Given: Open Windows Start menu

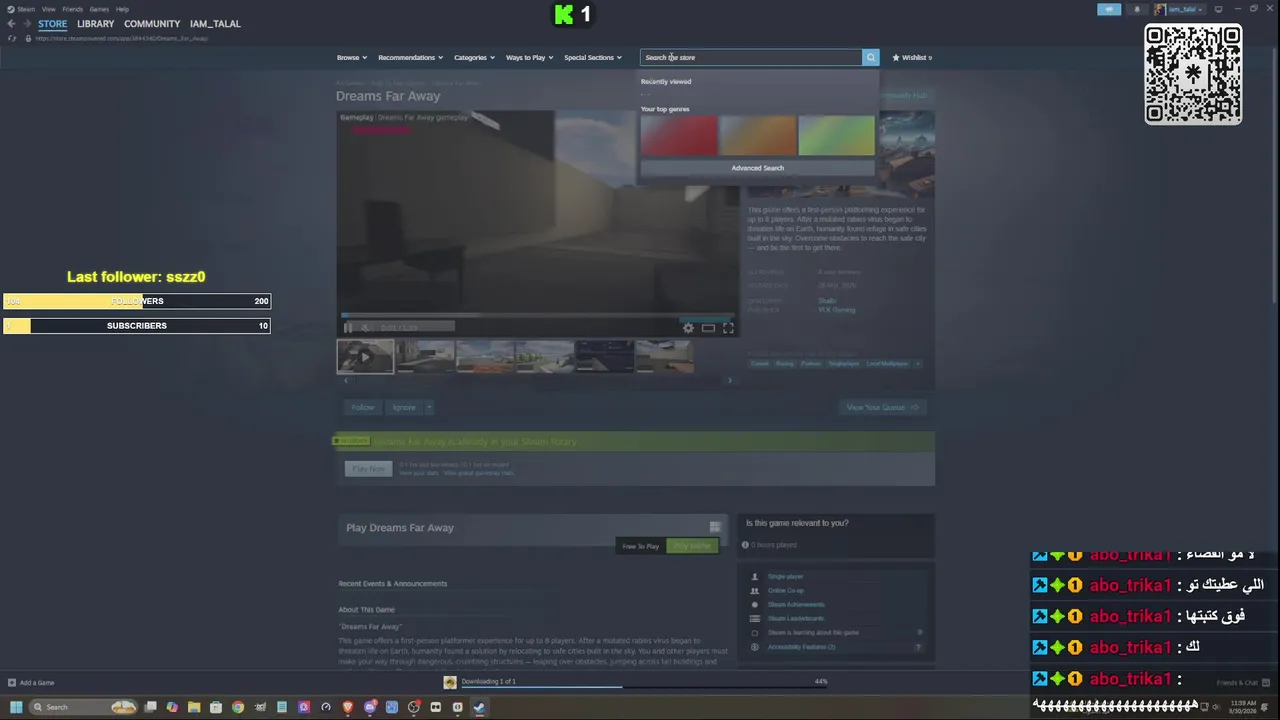Looking at the screenshot, I should (x=15, y=707).
